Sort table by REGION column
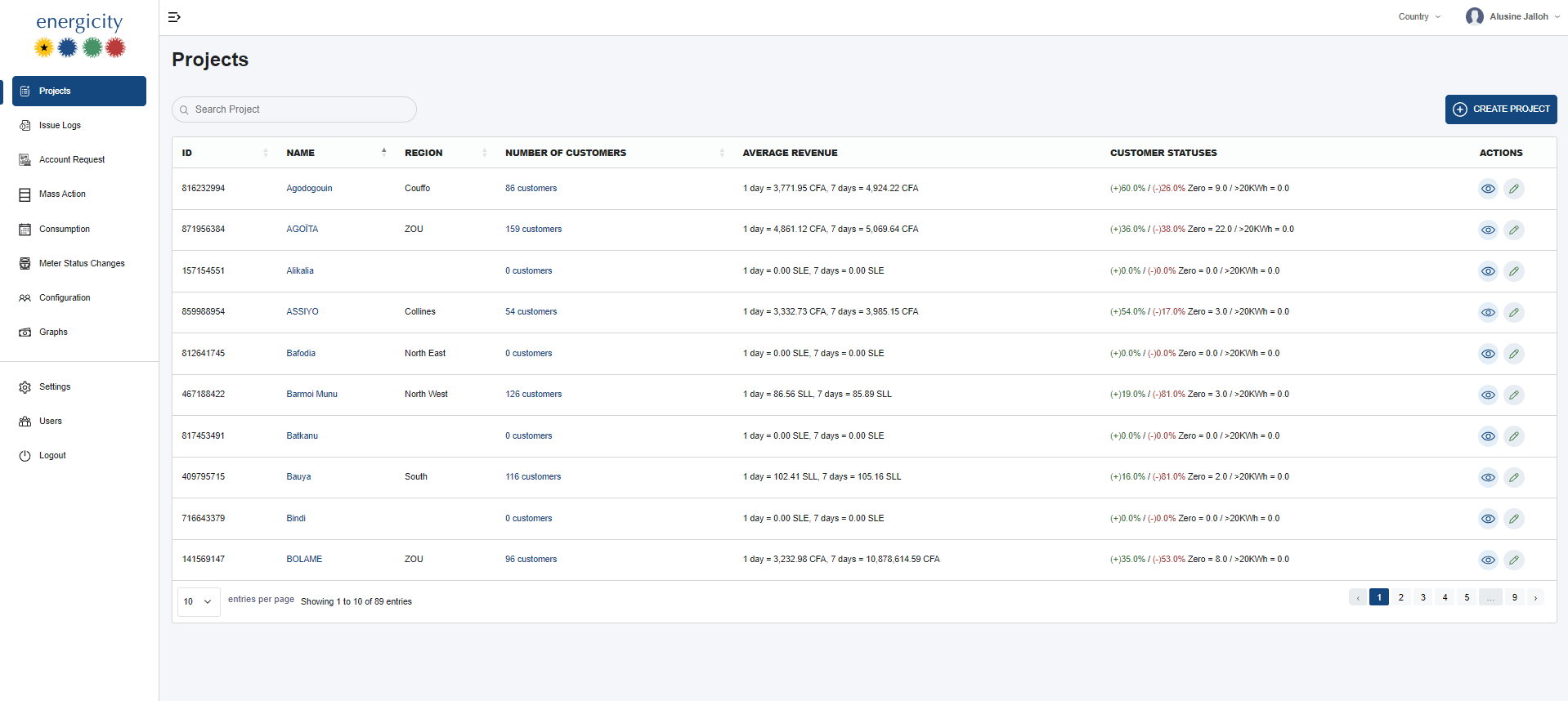 (x=446, y=153)
